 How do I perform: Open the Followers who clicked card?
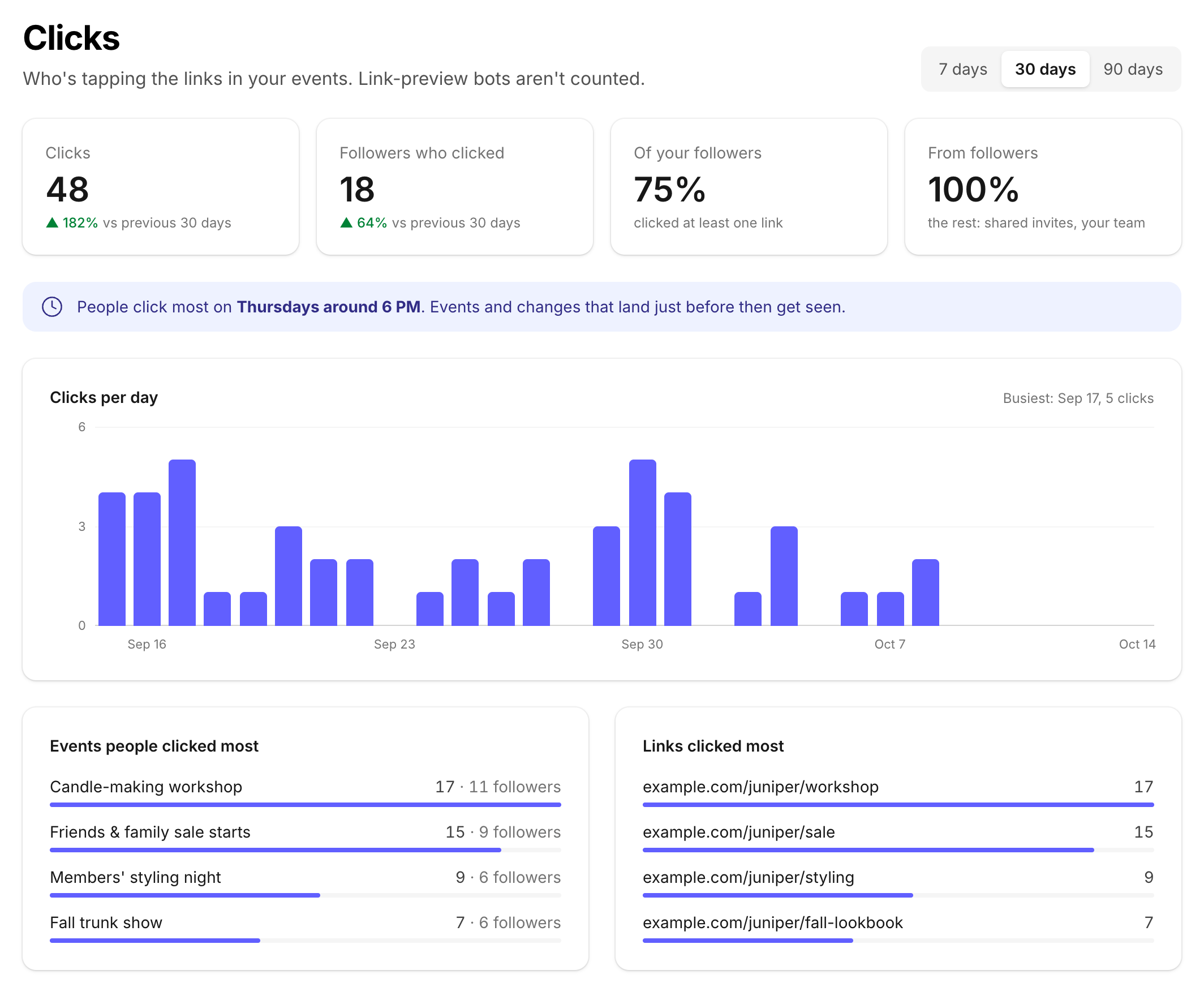[x=455, y=187]
